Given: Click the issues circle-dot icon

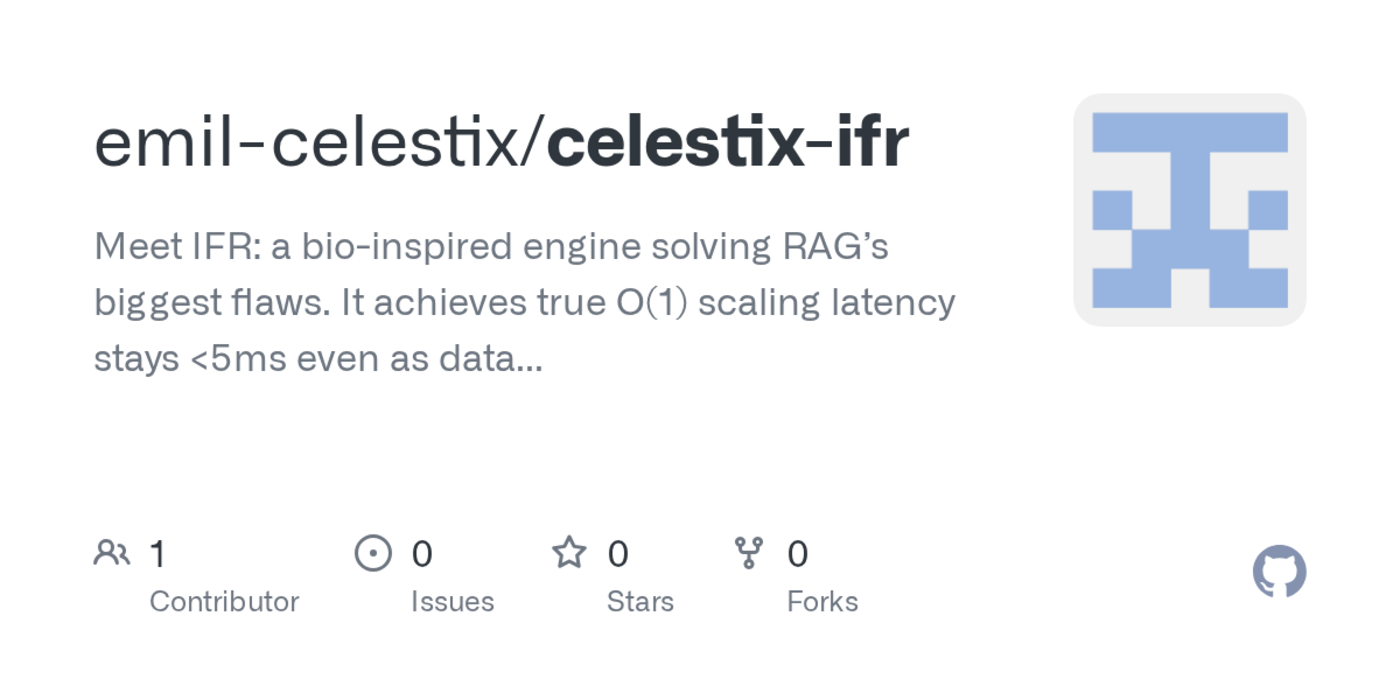Looking at the screenshot, I should coord(373,552).
